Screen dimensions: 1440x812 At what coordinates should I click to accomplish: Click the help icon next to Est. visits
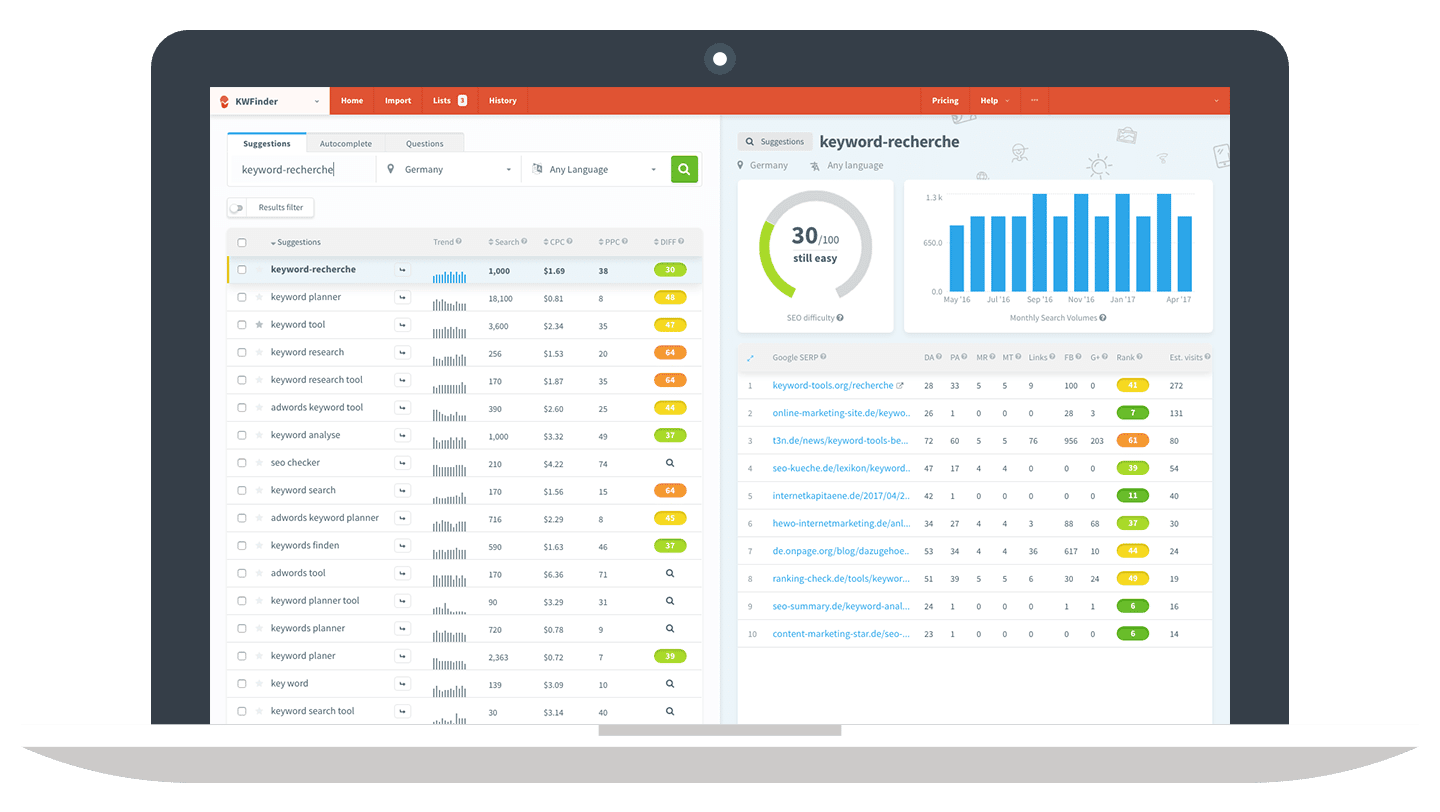coord(1208,357)
